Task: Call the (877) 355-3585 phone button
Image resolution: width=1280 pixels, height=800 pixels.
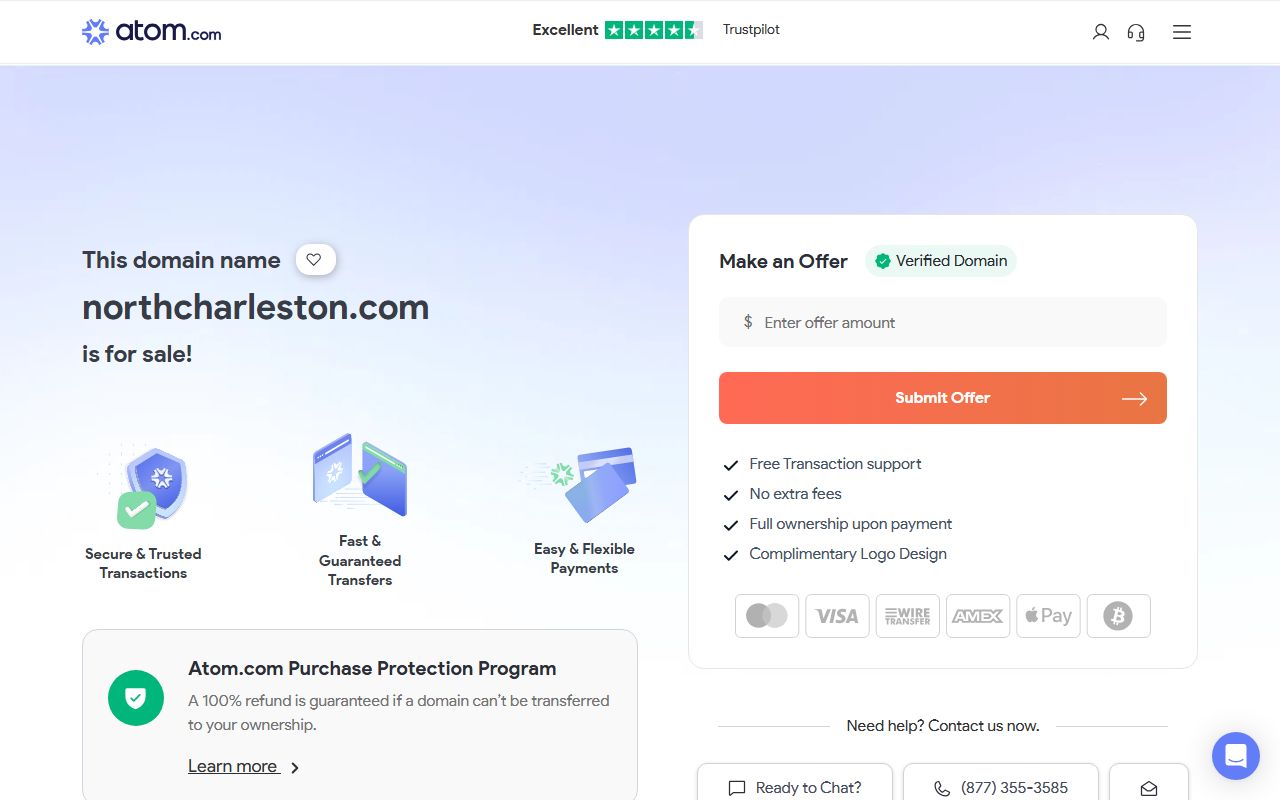Action: coord(1001,786)
